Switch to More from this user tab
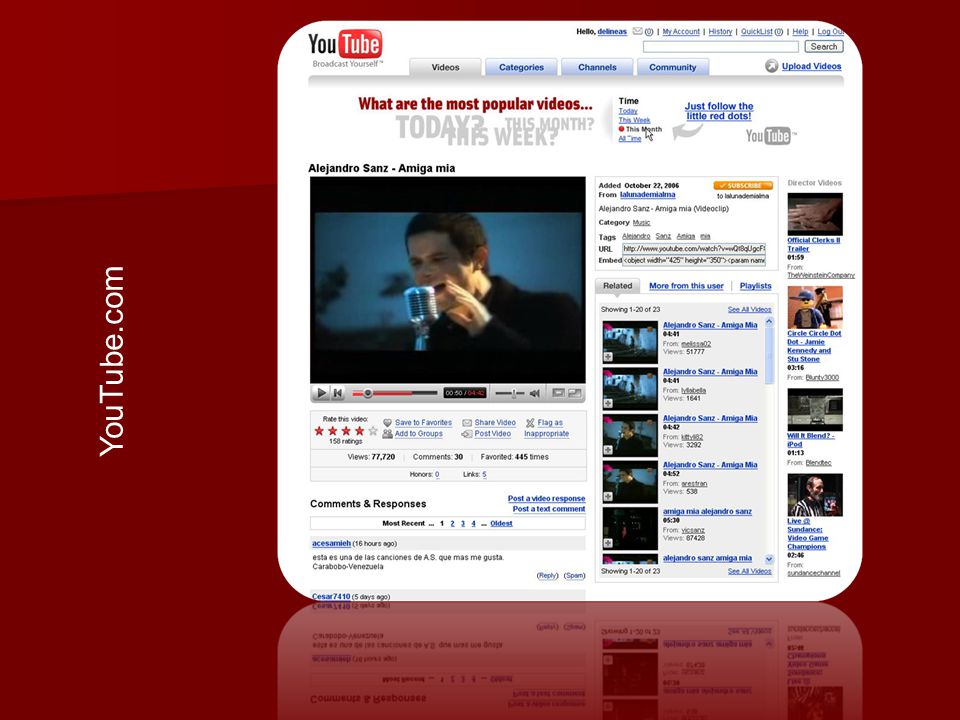Screen dimensions: 960x720 [686, 286]
